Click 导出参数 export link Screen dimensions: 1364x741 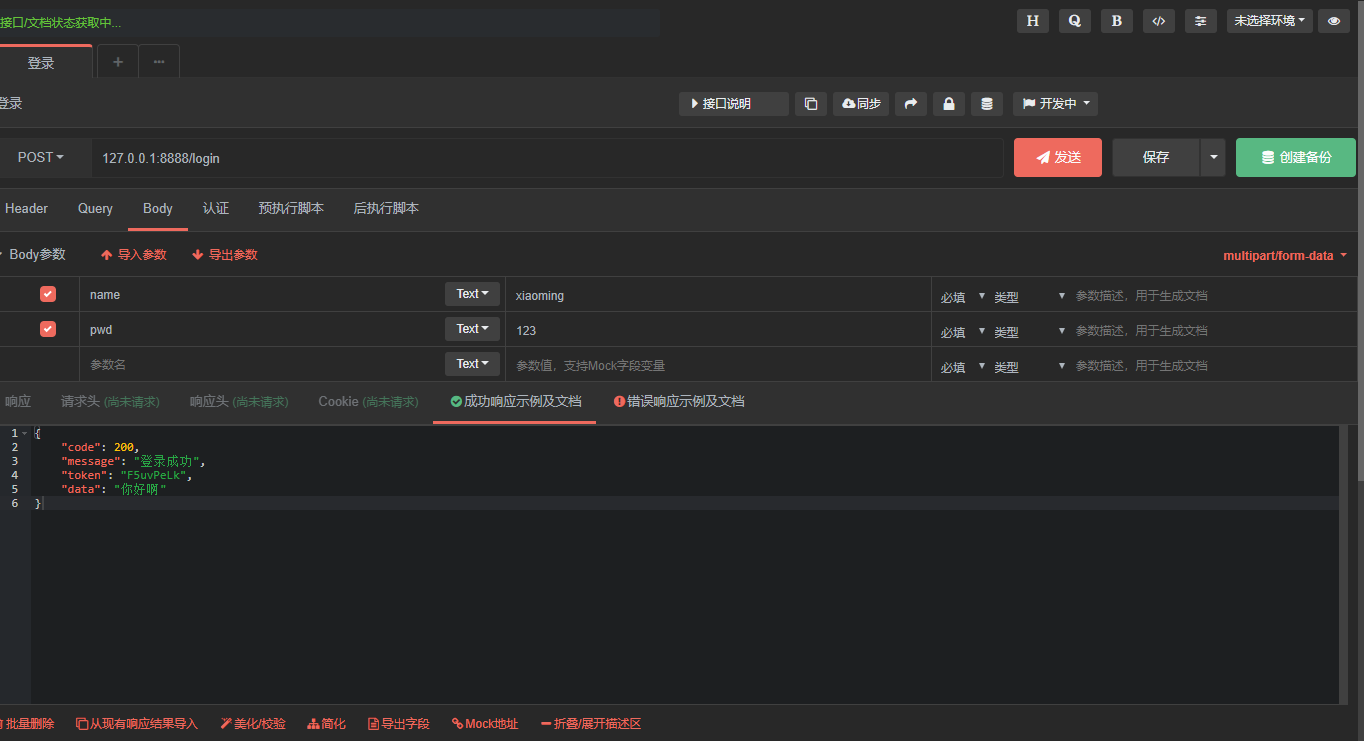(225, 255)
